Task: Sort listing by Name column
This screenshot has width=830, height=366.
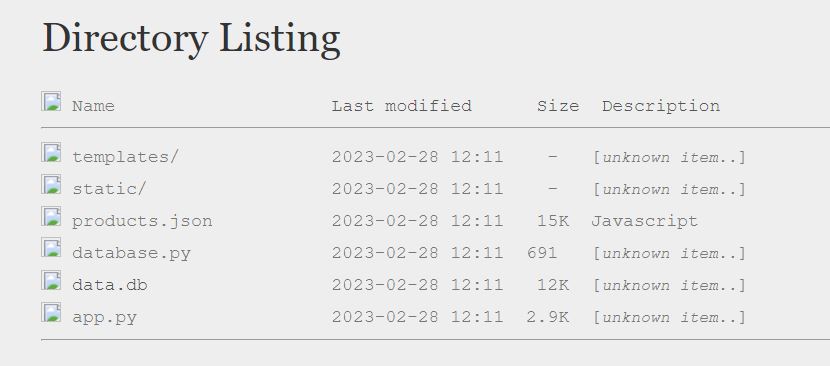Action: 93,106
